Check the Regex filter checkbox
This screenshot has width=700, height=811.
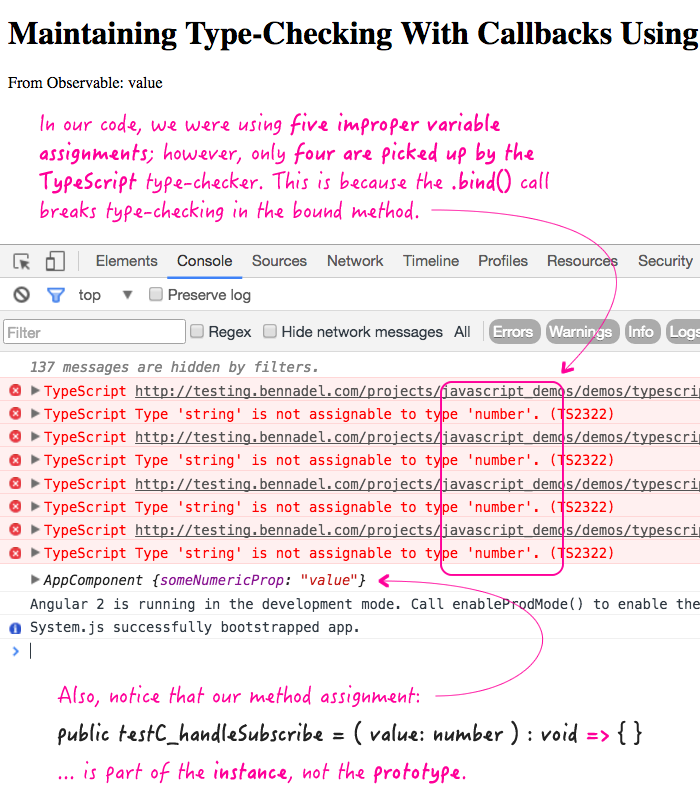pyautogui.click(x=197, y=332)
